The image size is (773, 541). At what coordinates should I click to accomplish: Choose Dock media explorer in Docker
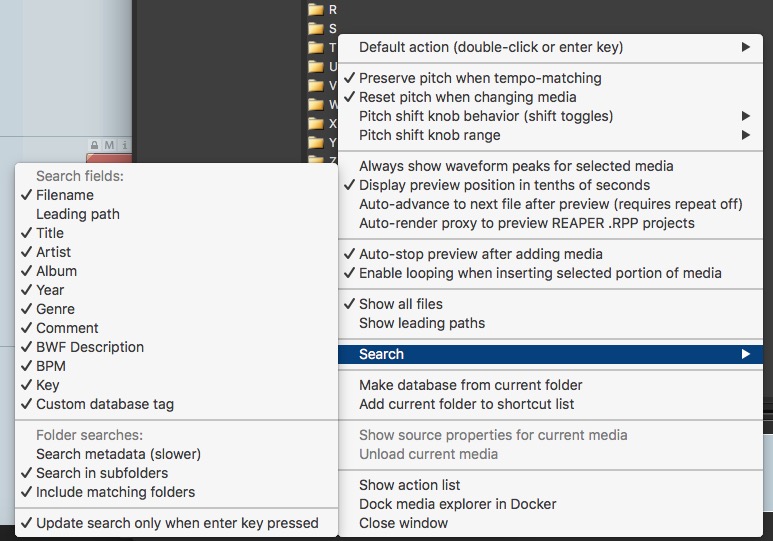click(457, 504)
